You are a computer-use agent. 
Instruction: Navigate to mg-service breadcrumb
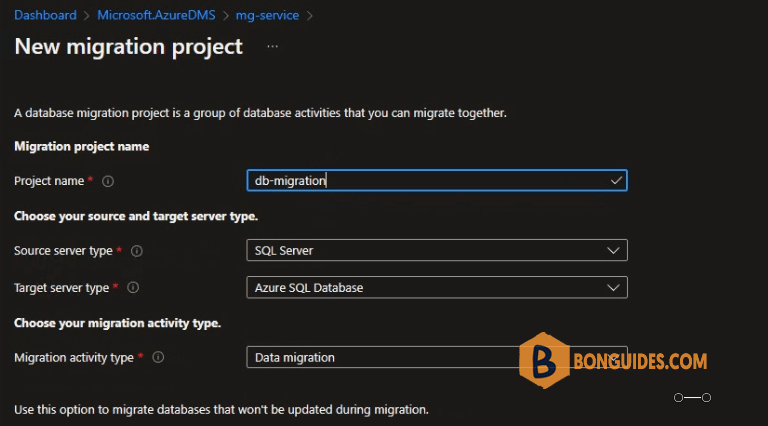(x=267, y=15)
